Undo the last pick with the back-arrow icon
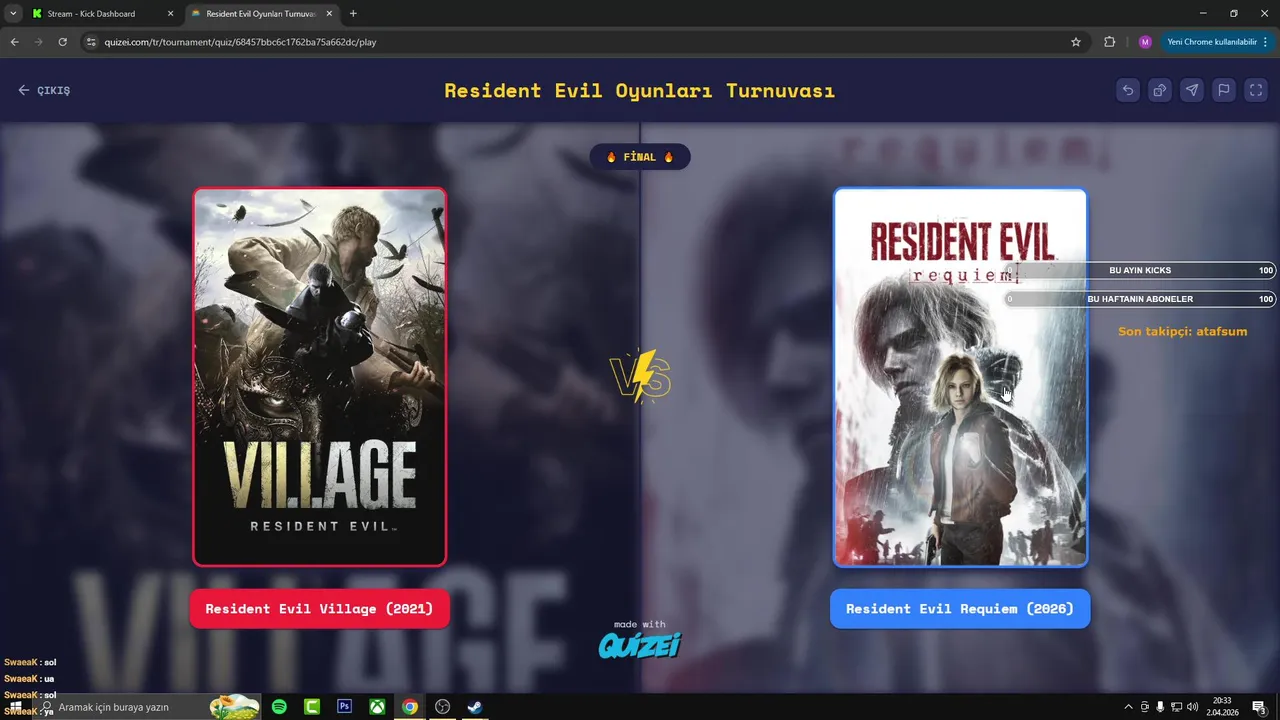Image resolution: width=1280 pixels, height=720 pixels. 1128,90
